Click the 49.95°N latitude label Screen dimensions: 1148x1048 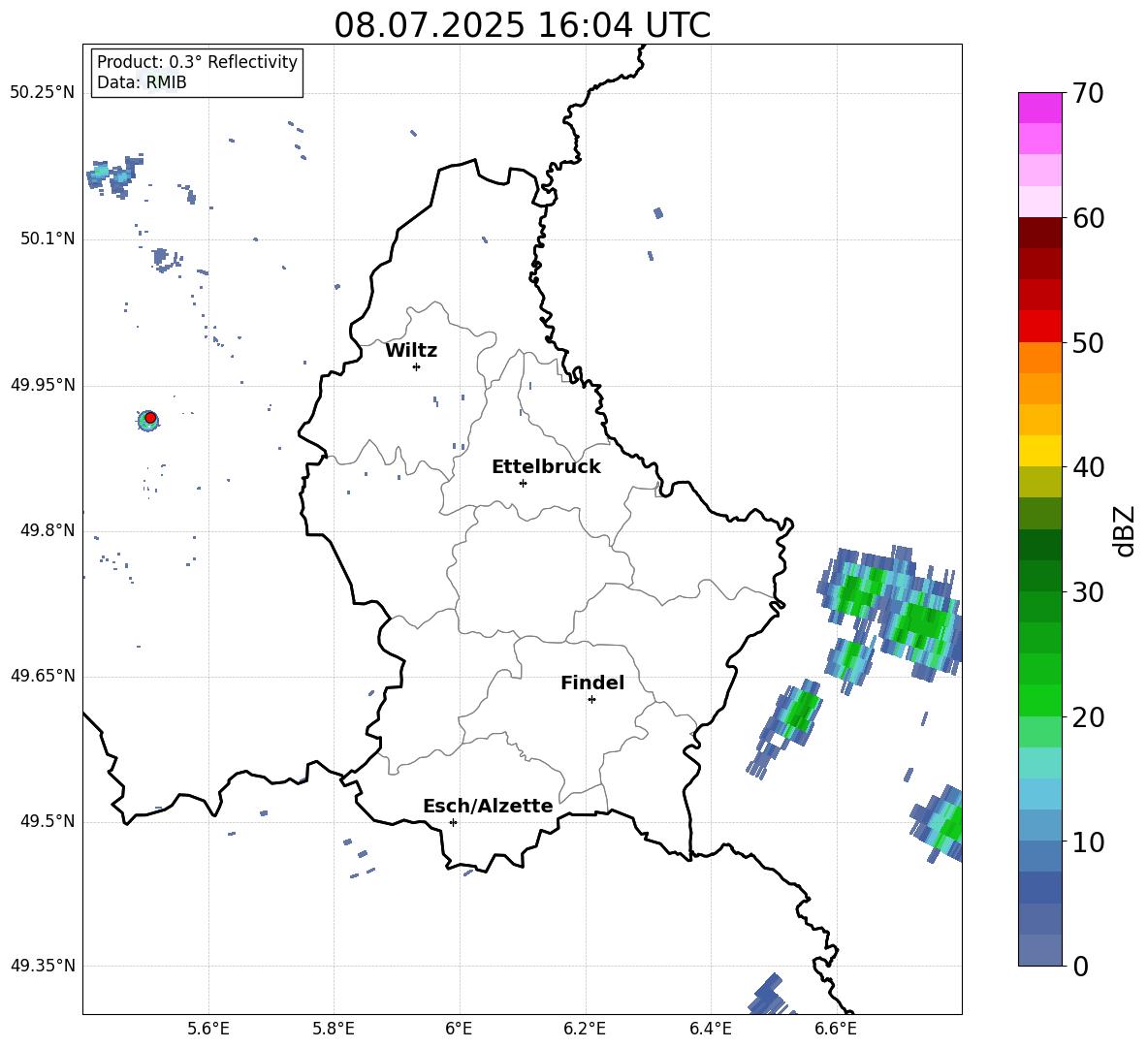[43, 384]
